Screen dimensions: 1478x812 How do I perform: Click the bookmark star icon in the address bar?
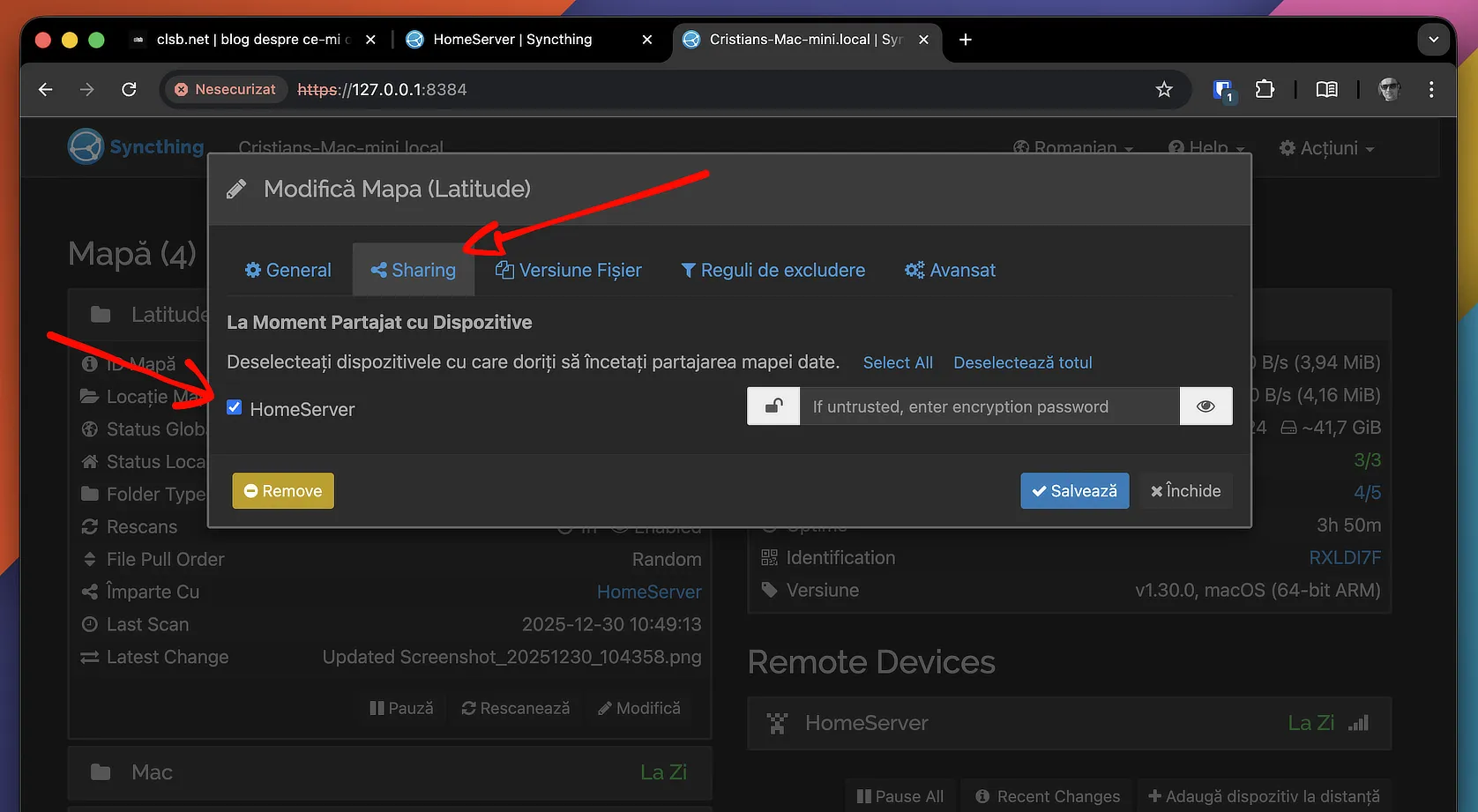click(1164, 89)
